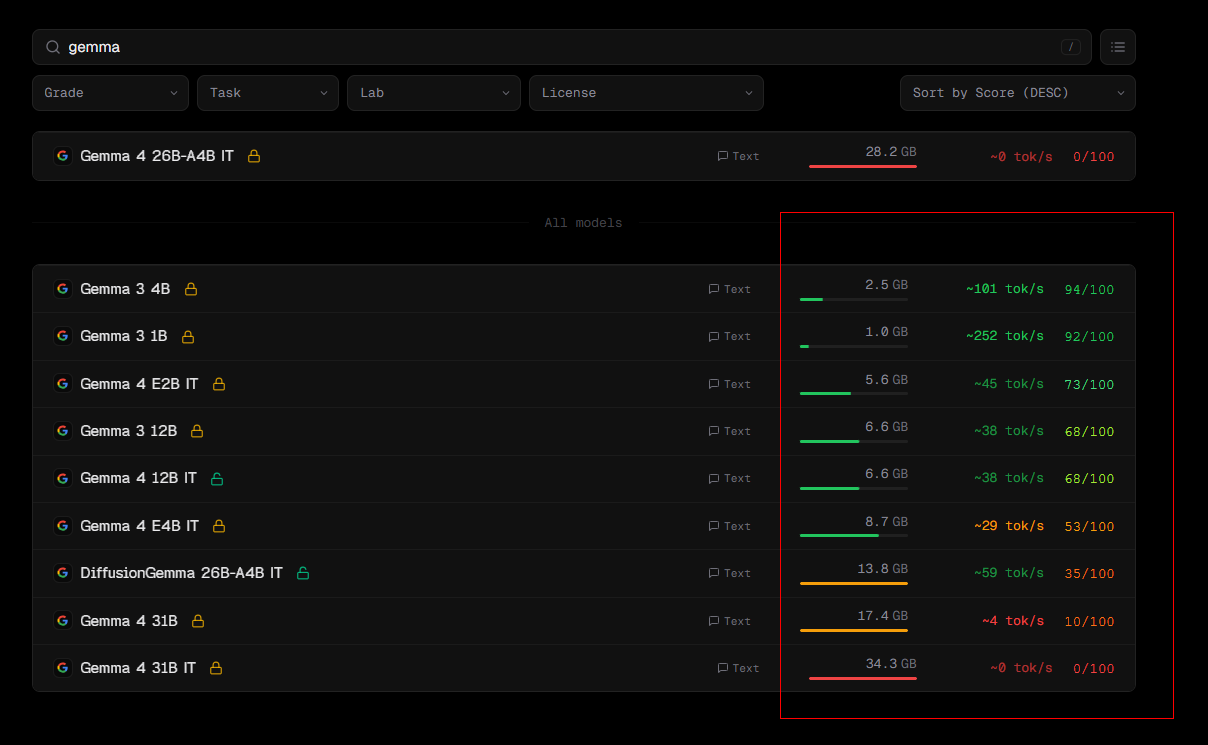Click the "5.6 GB" size value
This screenshot has width=1208, height=745.
[x=886, y=379]
